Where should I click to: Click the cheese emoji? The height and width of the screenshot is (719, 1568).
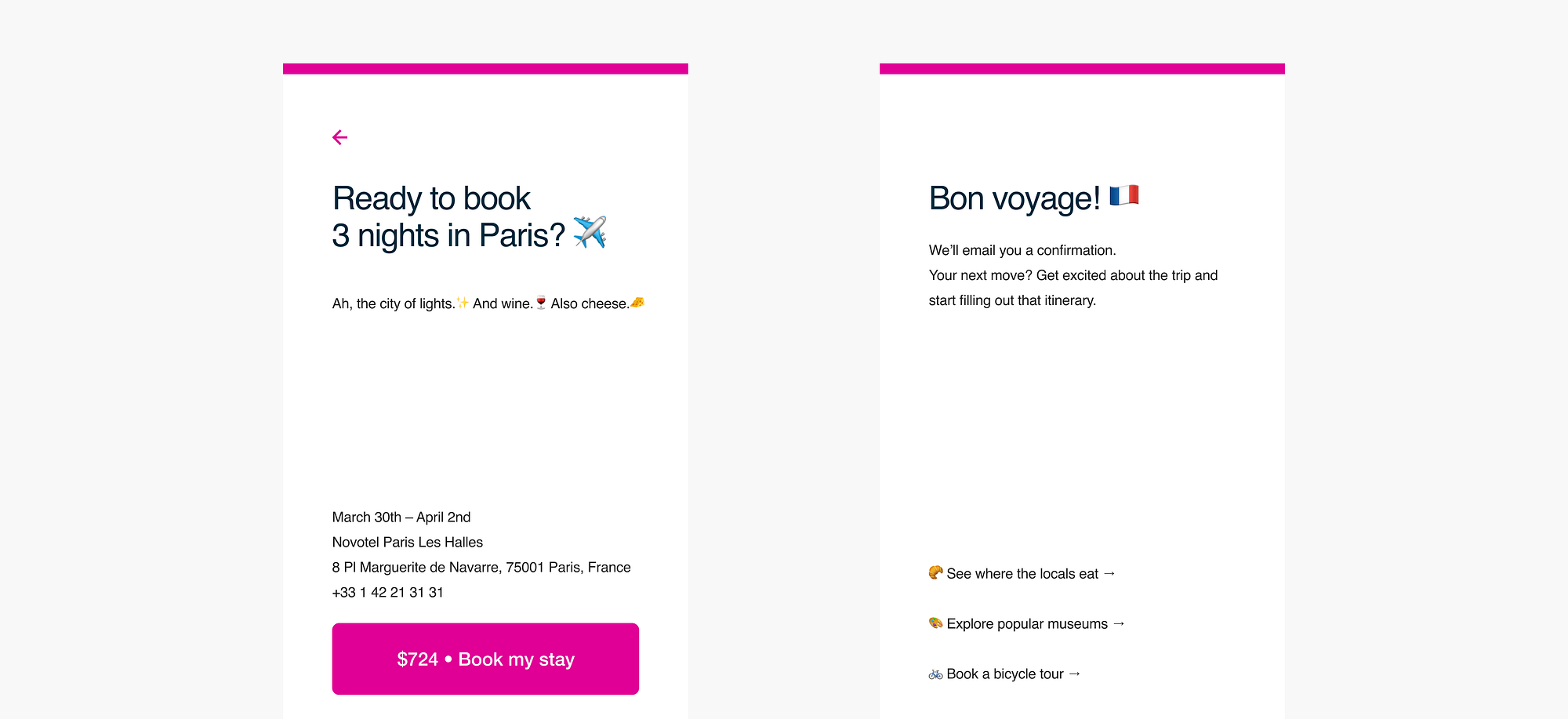pos(637,302)
